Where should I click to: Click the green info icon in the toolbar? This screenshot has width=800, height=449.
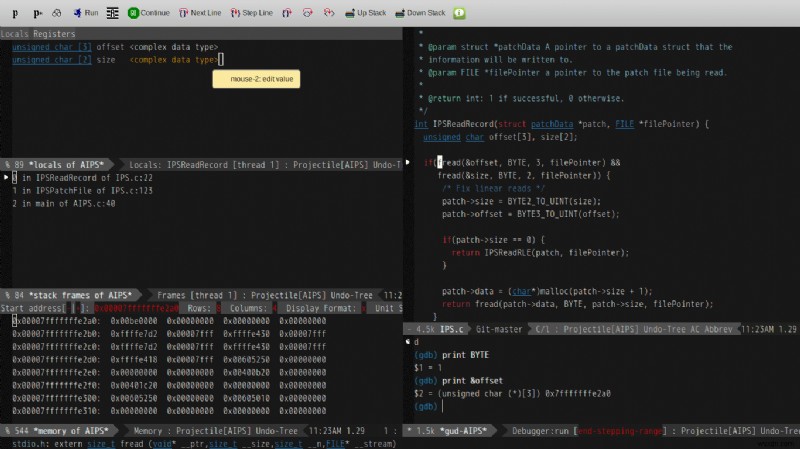[x=459, y=13]
